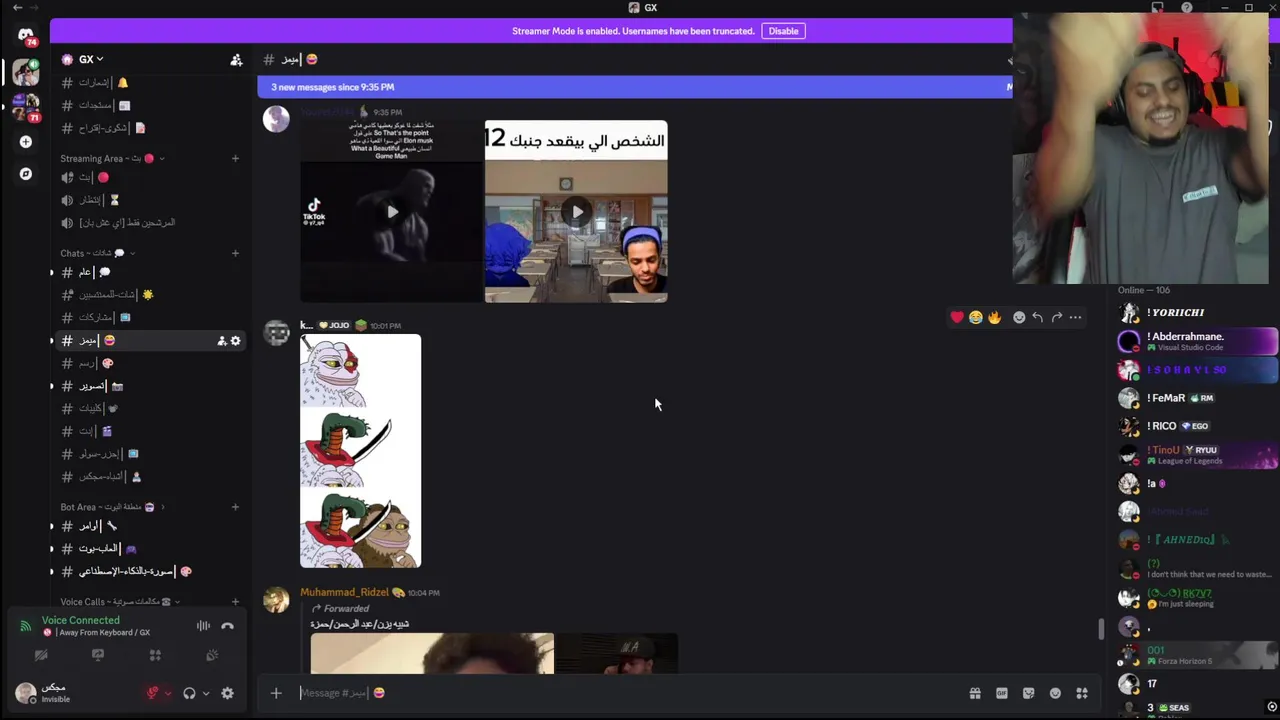Open emoji picker in message bar

[1055, 693]
